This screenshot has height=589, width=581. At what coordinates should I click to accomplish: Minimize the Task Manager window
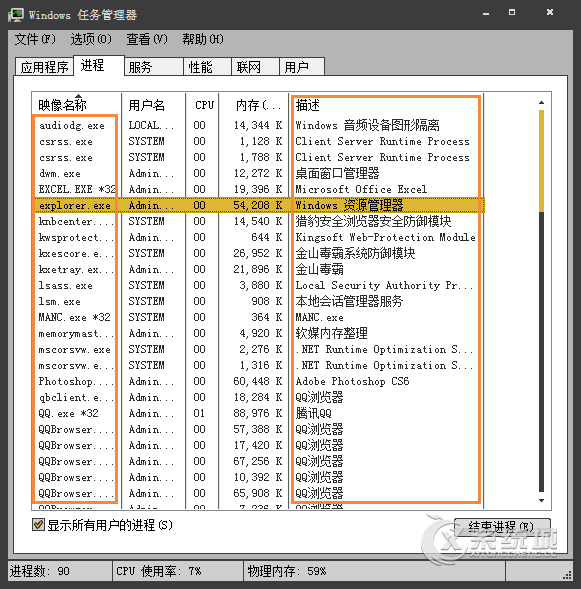click(486, 13)
